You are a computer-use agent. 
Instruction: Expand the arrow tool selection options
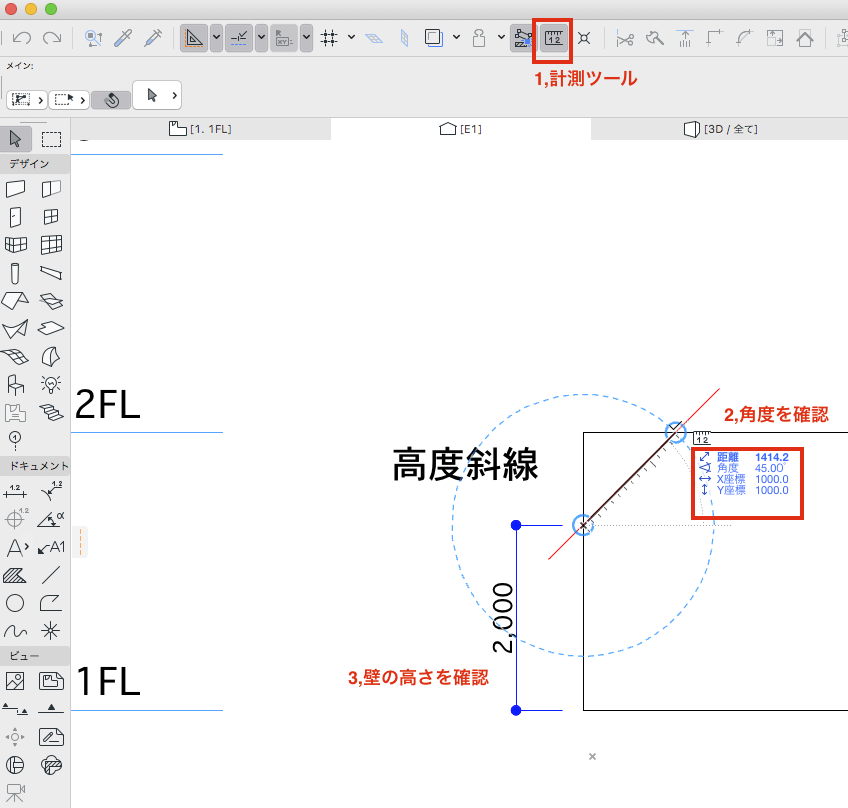[174, 95]
